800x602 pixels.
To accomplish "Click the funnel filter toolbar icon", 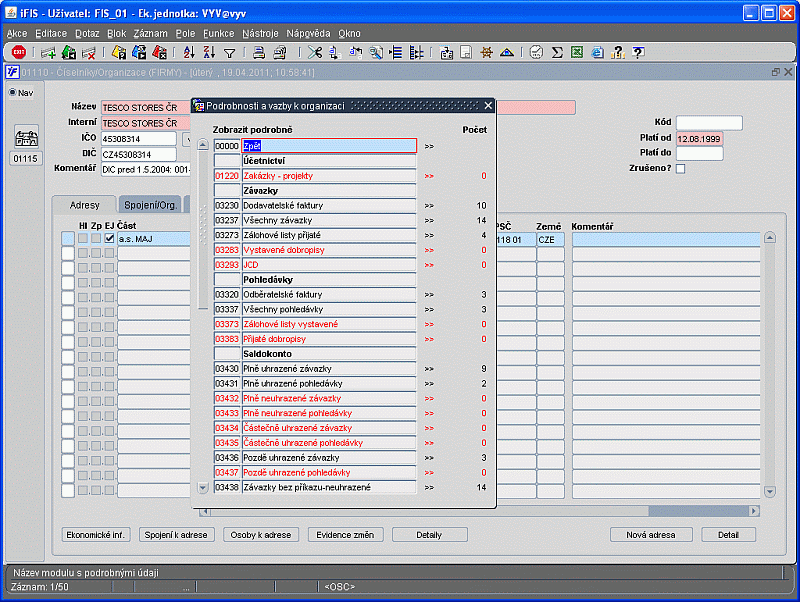I will [229, 52].
